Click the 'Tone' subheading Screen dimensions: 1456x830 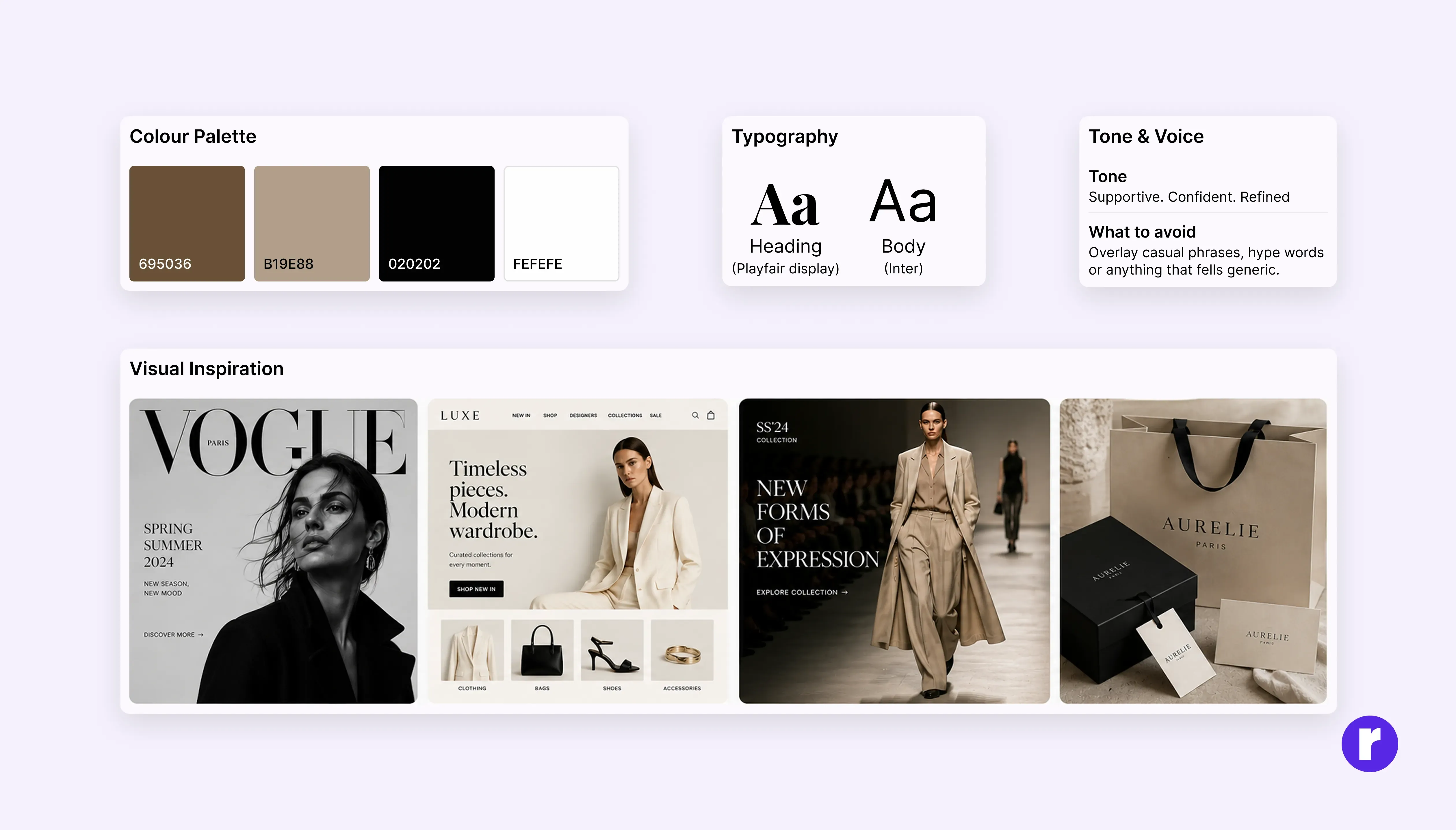pos(1107,176)
